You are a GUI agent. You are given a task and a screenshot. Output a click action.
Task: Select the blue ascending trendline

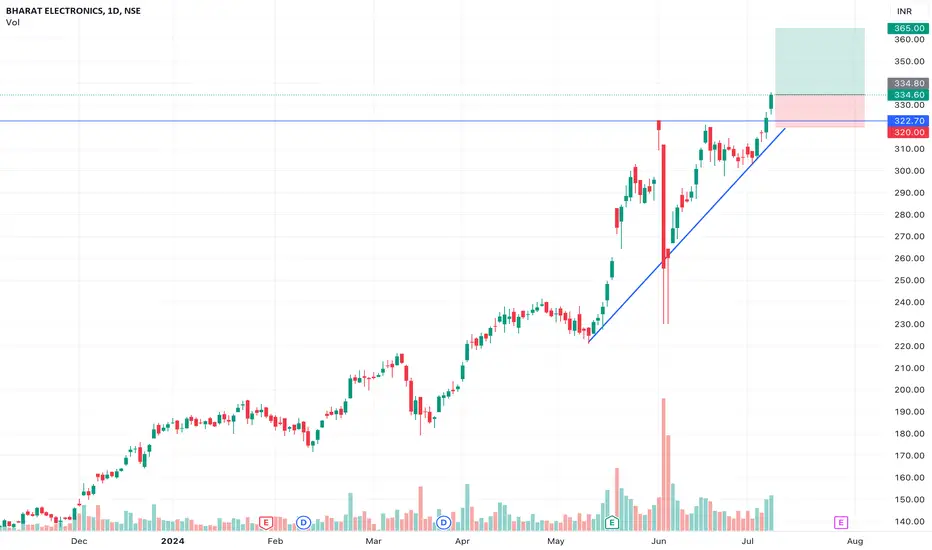[687, 235]
